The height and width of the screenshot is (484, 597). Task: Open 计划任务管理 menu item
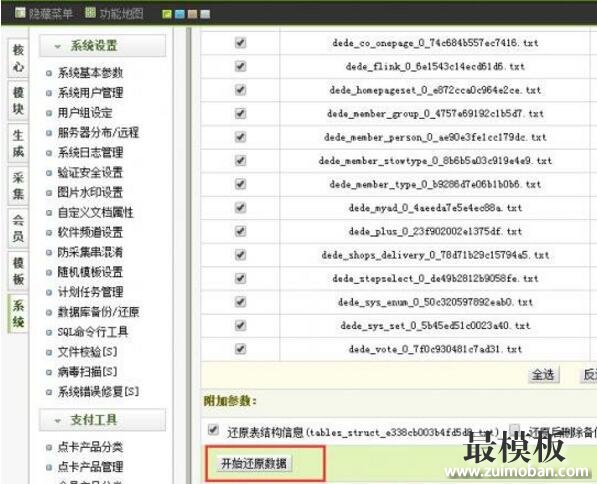coord(90,292)
